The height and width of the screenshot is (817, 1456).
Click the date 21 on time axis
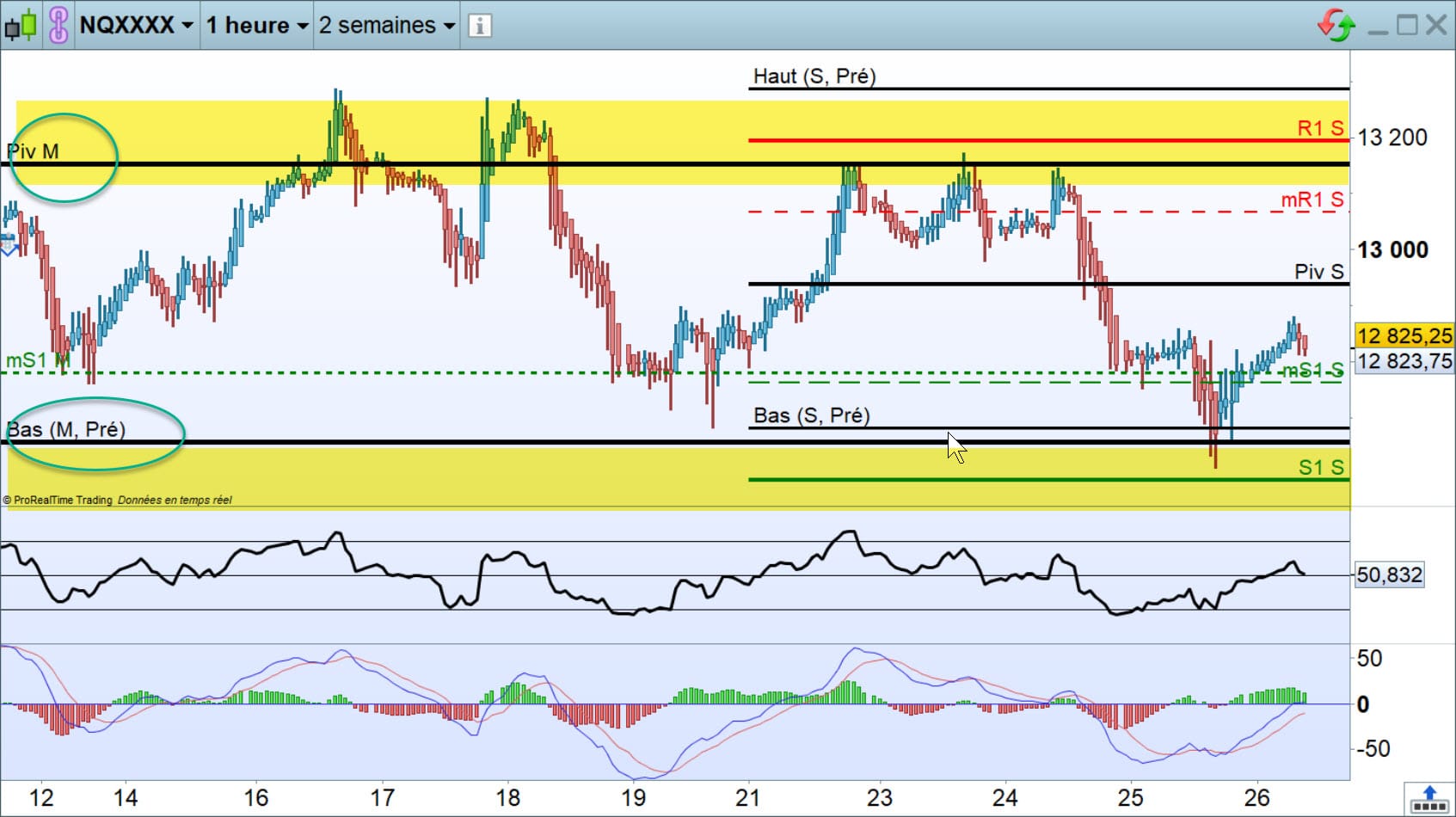tap(747, 798)
